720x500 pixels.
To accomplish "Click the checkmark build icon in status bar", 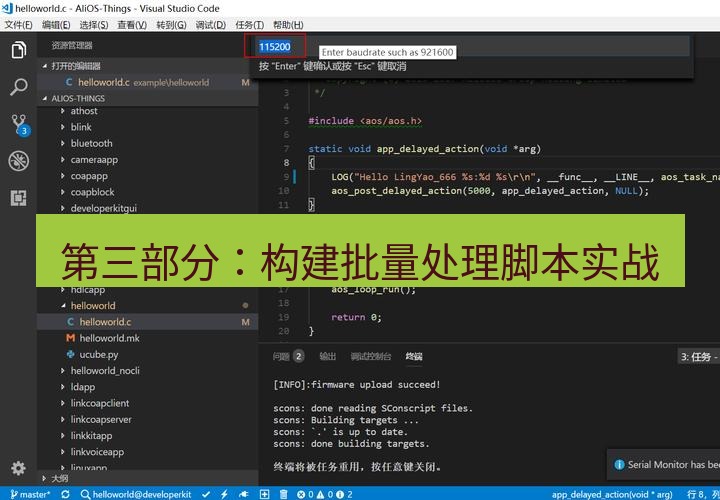I will (206, 494).
